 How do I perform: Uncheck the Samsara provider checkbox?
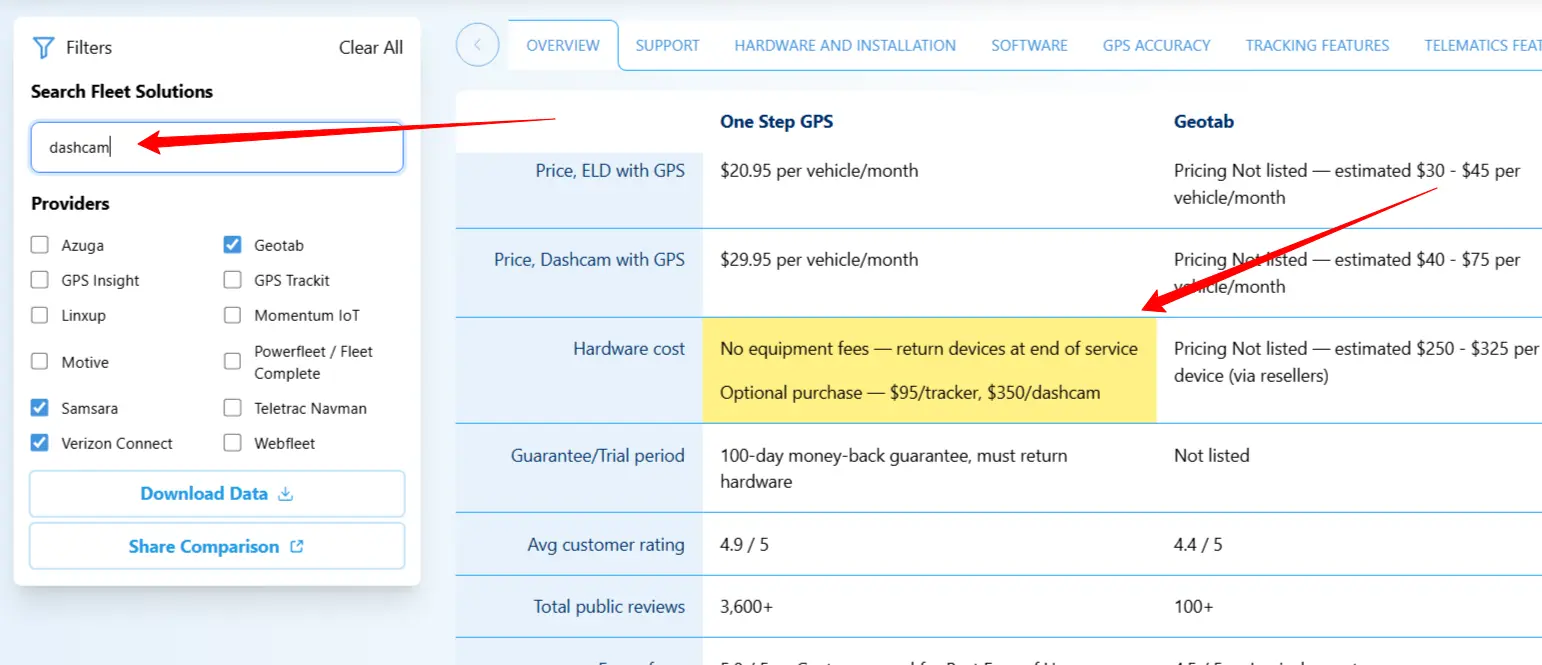40,408
